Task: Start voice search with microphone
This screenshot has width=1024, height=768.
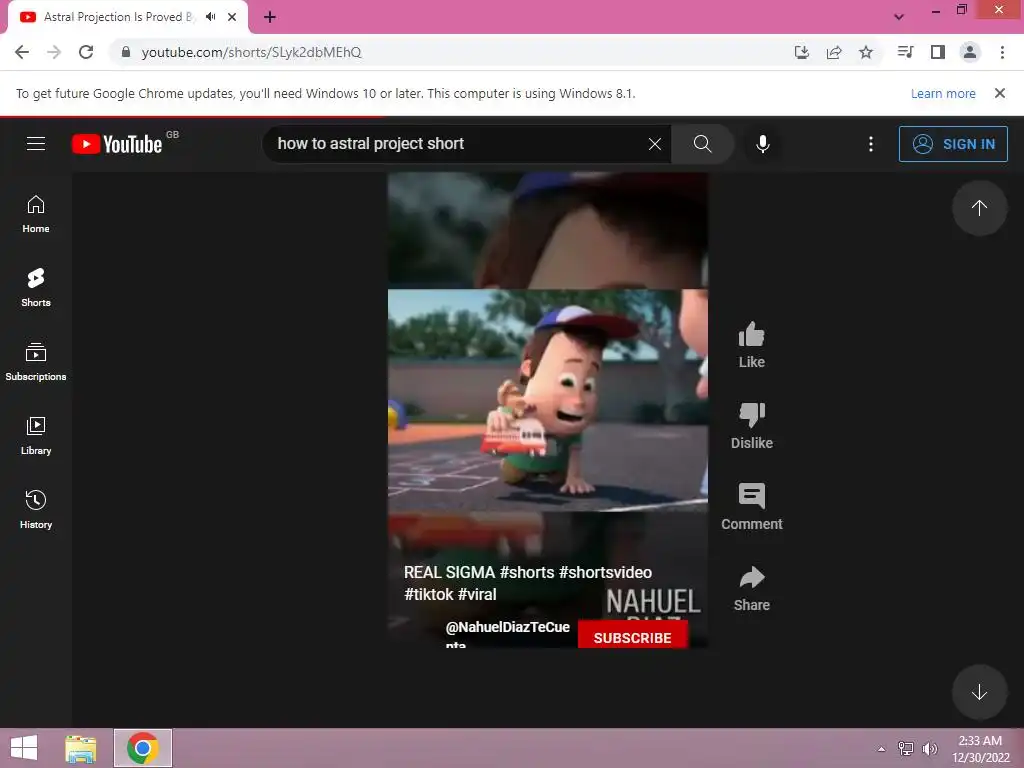Action: coord(762,144)
